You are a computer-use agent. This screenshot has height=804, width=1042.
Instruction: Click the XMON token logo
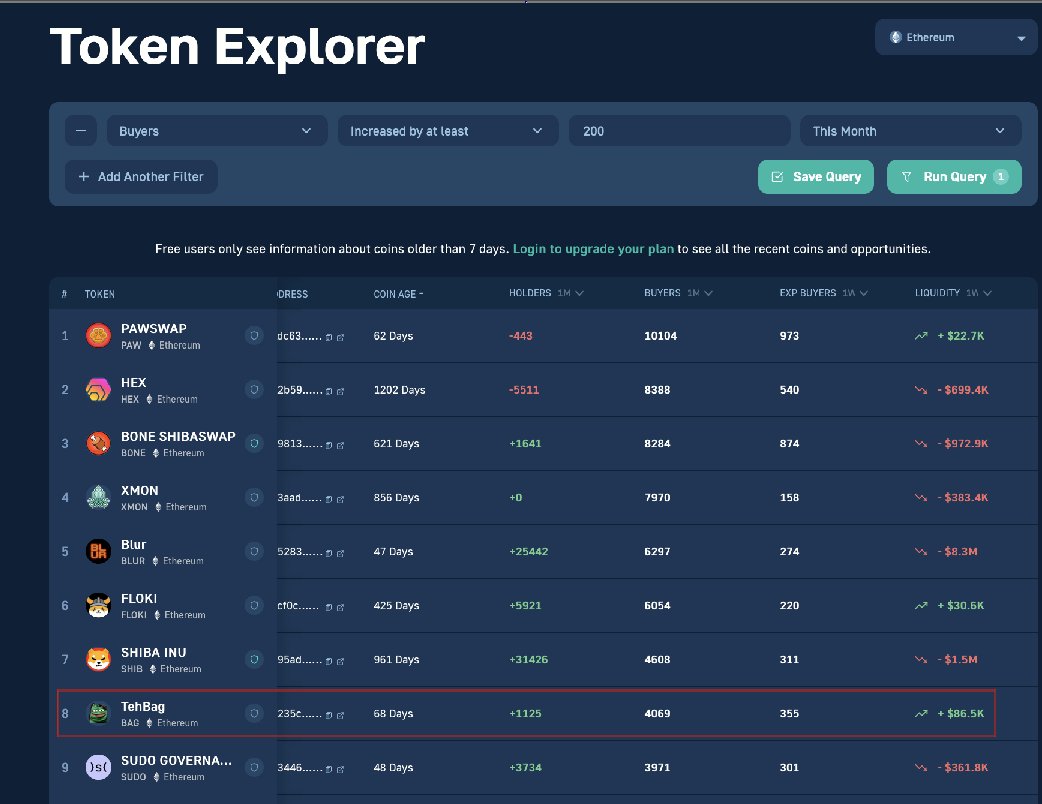point(98,497)
